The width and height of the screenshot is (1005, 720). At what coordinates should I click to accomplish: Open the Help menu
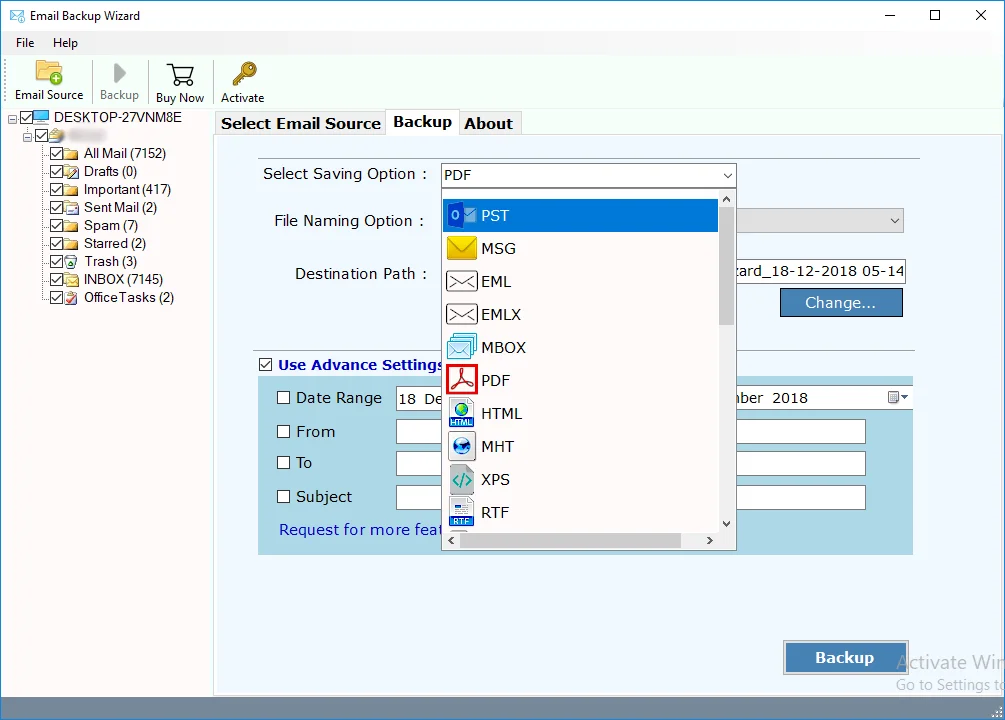pyautogui.click(x=65, y=43)
